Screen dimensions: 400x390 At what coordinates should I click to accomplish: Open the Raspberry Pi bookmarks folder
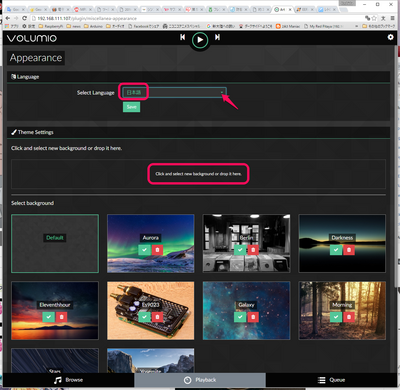51,26
